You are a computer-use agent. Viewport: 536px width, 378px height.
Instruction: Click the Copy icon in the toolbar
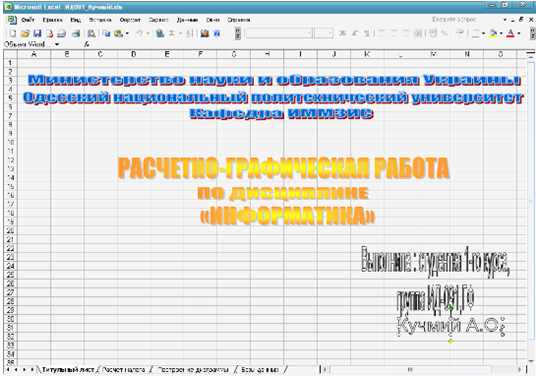pyautogui.click(x=107, y=33)
